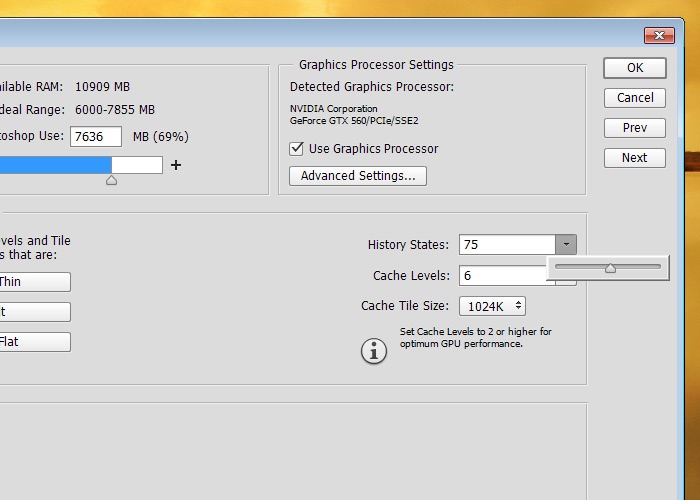The image size is (700, 500).
Task: Click the info icon next to the cache tip
Action: (x=373, y=351)
